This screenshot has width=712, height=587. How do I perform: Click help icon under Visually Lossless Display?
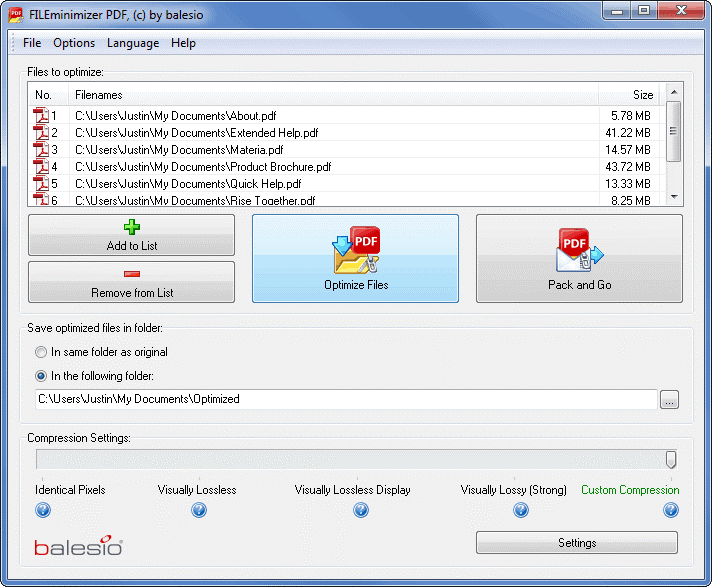tap(361, 510)
